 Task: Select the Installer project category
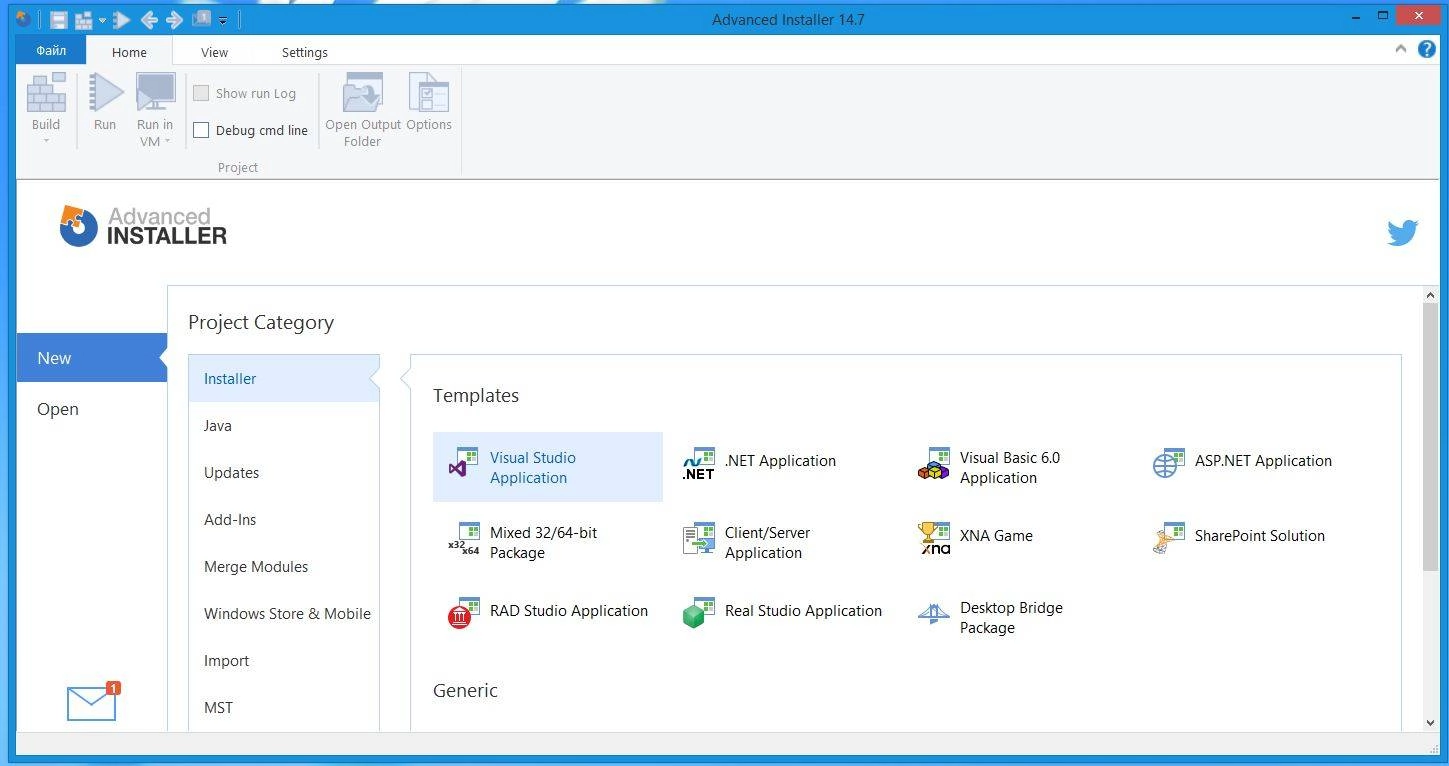tap(284, 378)
